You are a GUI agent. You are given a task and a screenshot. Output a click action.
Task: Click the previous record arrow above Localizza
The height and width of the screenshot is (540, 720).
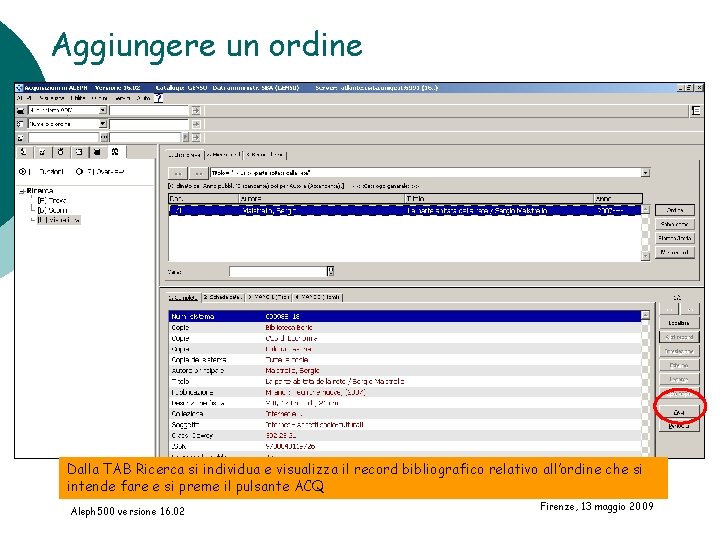pyautogui.click(x=669, y=309)
